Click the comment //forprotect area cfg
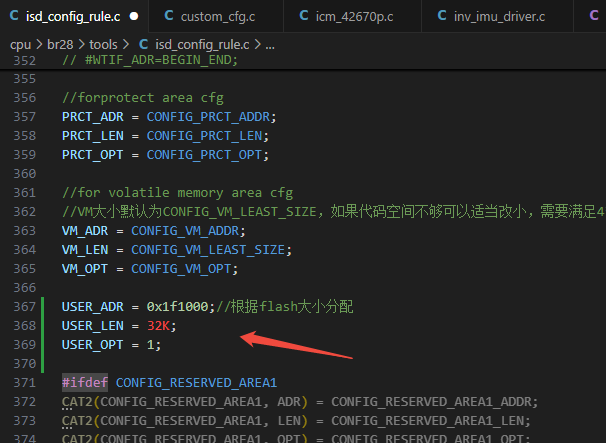 [x=143, y=98]
